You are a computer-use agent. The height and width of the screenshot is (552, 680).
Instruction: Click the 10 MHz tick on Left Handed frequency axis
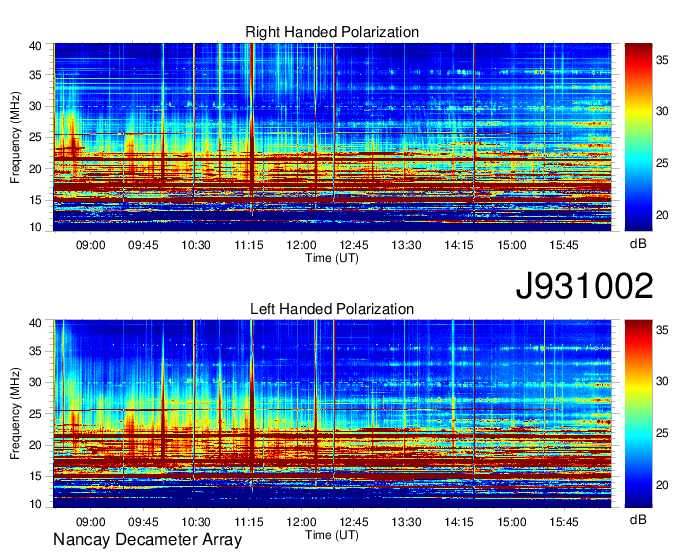coord(36,504)
